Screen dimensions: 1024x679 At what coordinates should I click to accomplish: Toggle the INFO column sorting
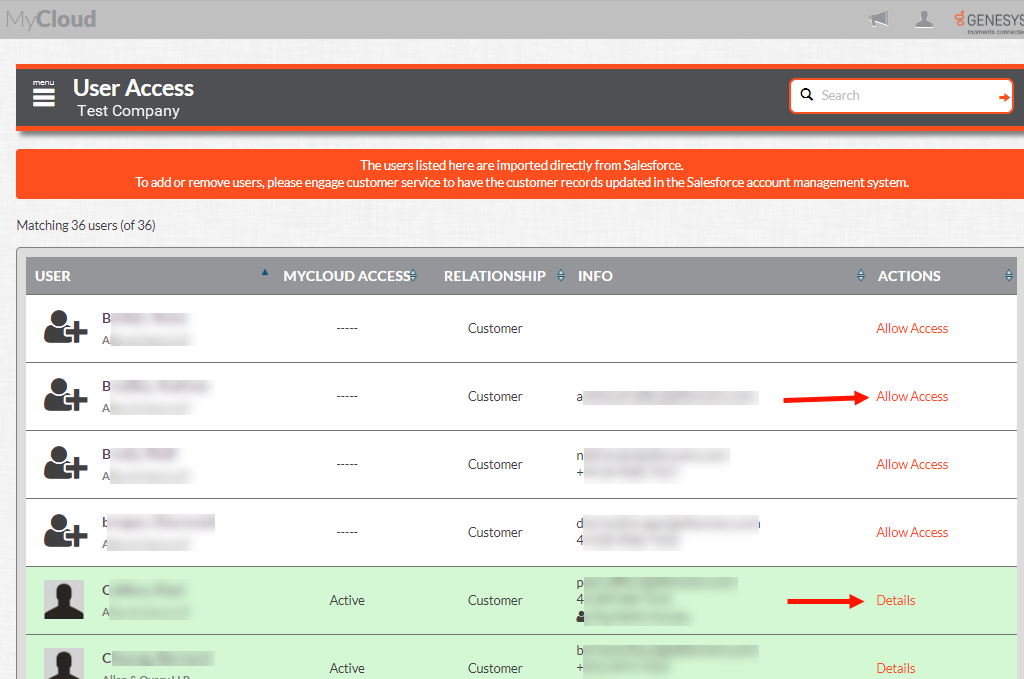[x=860, y=275]
